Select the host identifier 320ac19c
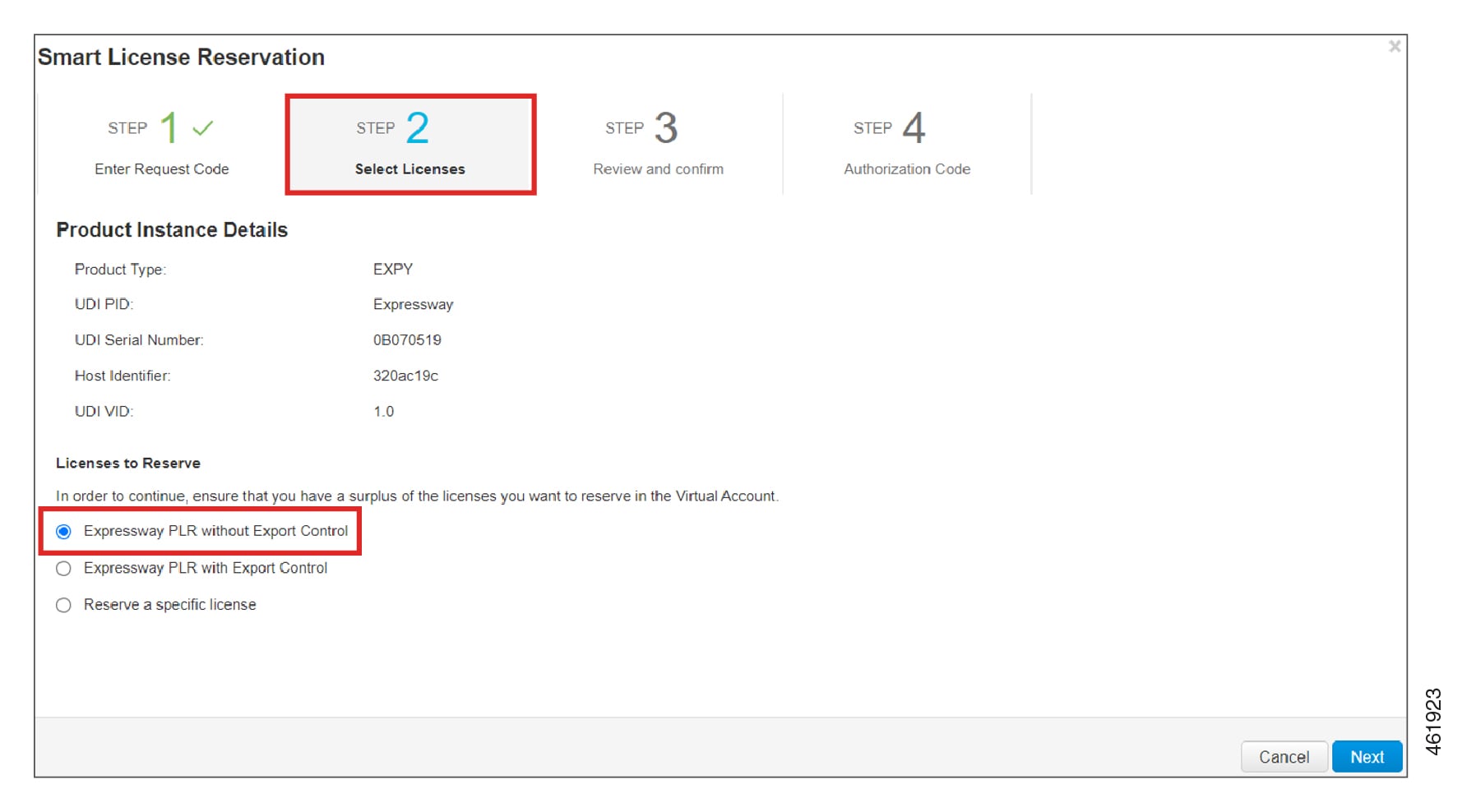 [x=405, y=376]
